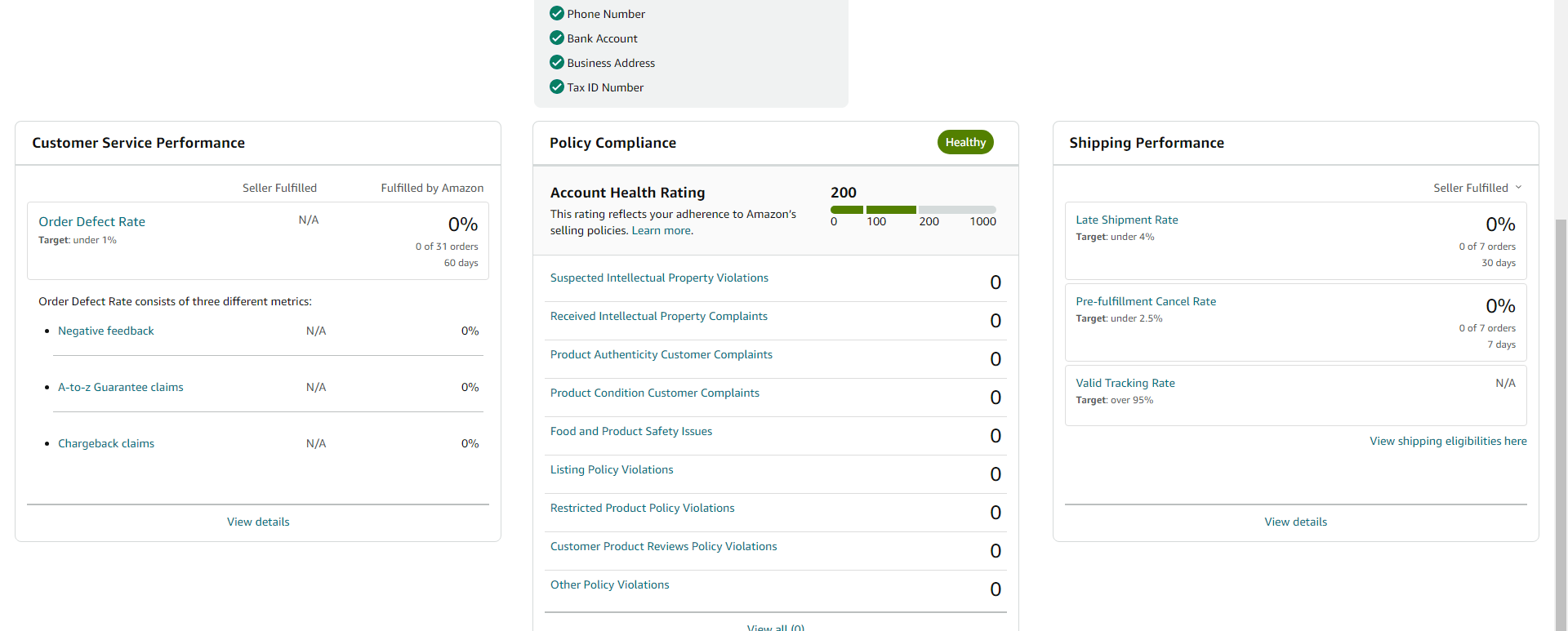Click the Bank Account green checkmark icon

click(557, 38)
